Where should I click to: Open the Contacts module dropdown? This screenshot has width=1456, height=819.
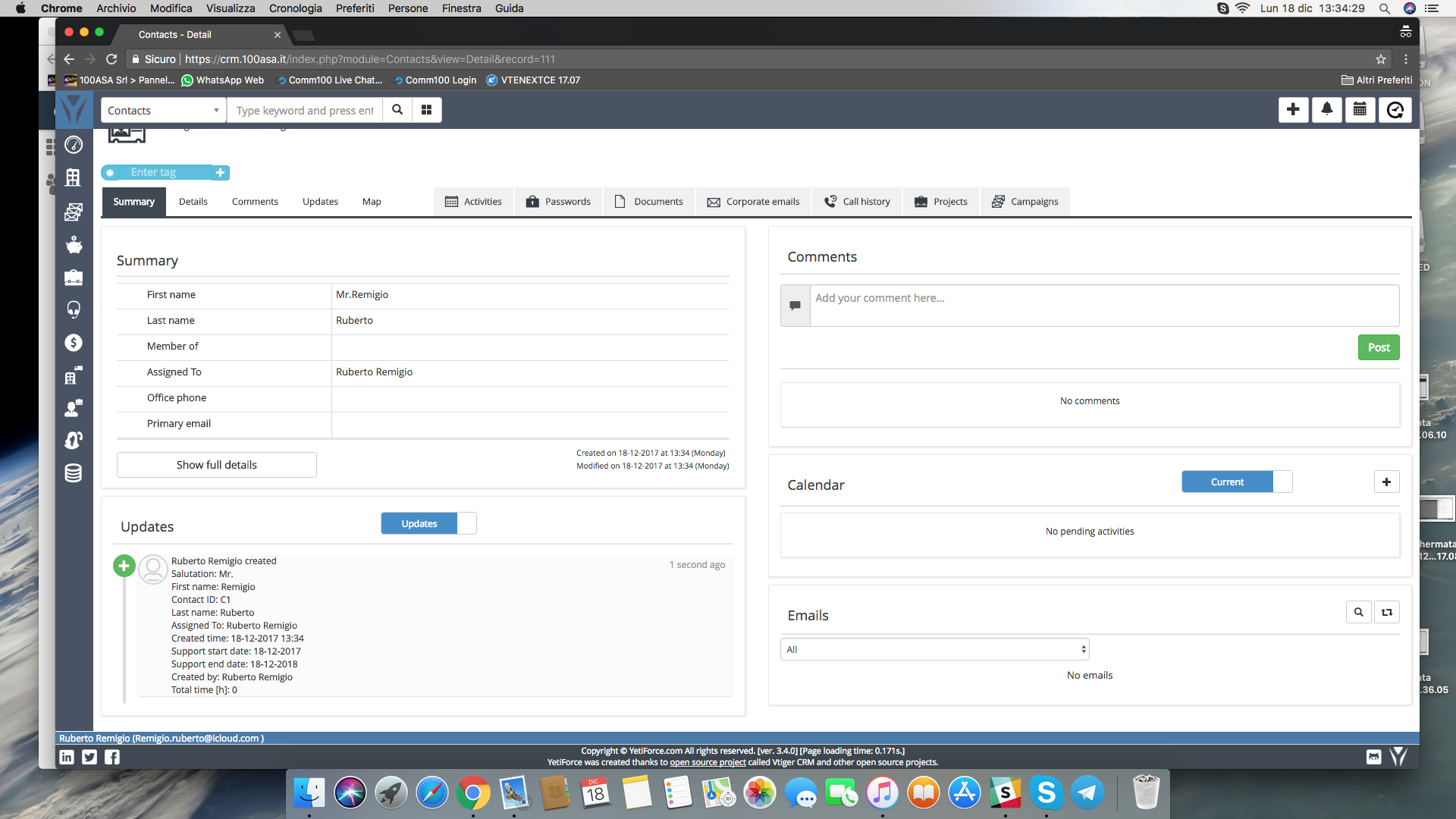click(x=163, y=110)
